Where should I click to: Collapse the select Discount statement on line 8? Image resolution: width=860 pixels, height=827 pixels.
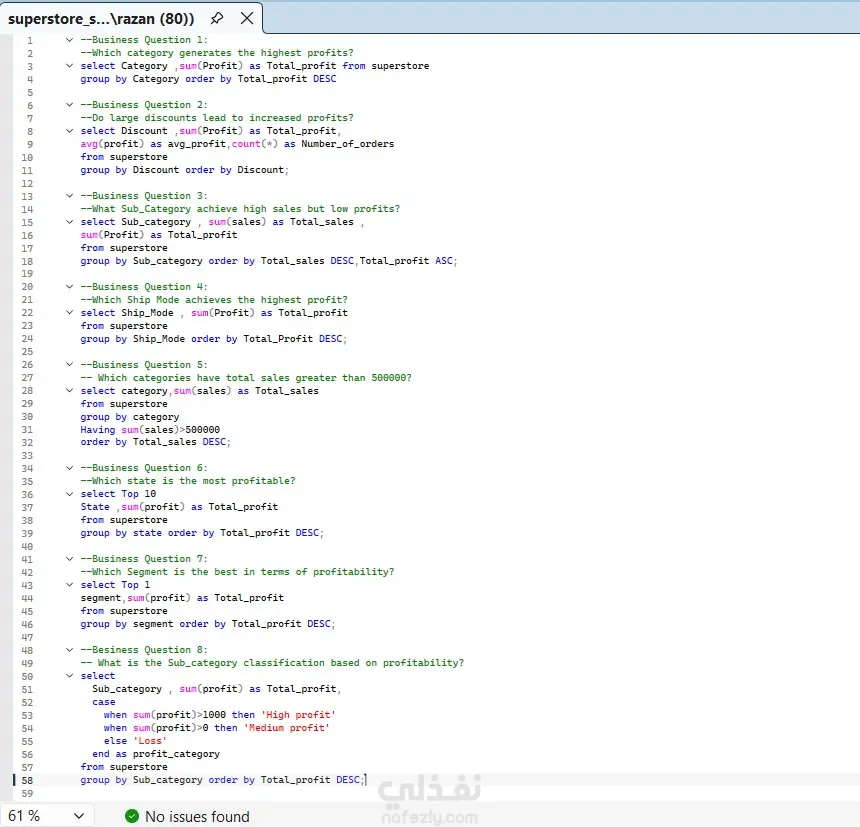point(70,131)
